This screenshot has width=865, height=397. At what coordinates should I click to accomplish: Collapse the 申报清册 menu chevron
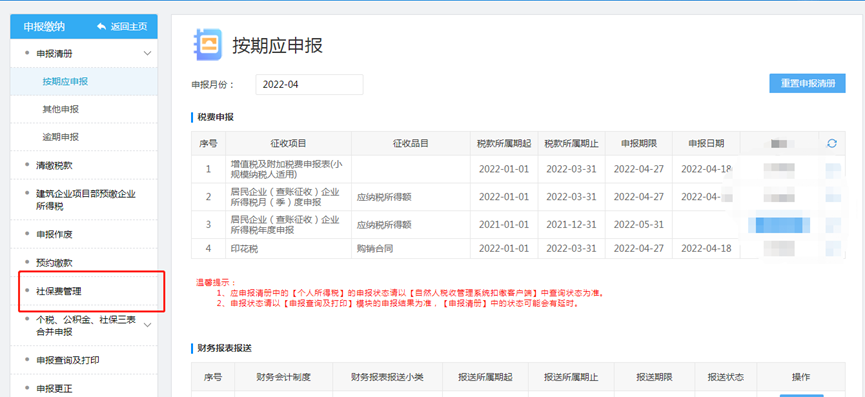147,53
